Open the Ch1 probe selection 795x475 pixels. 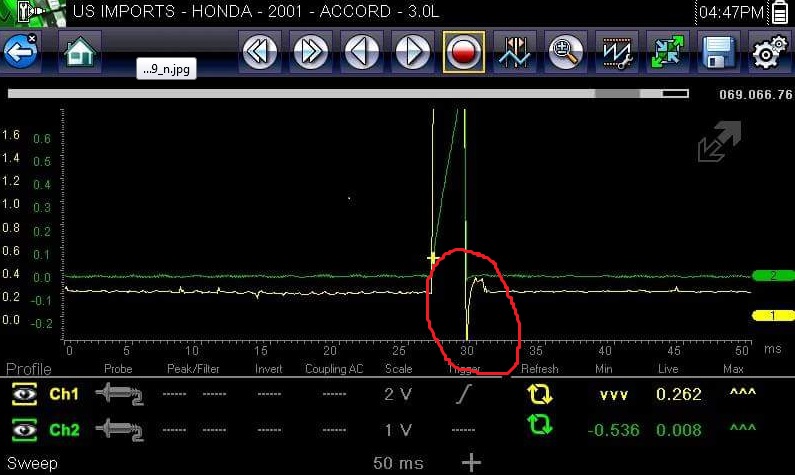point(117,394)
